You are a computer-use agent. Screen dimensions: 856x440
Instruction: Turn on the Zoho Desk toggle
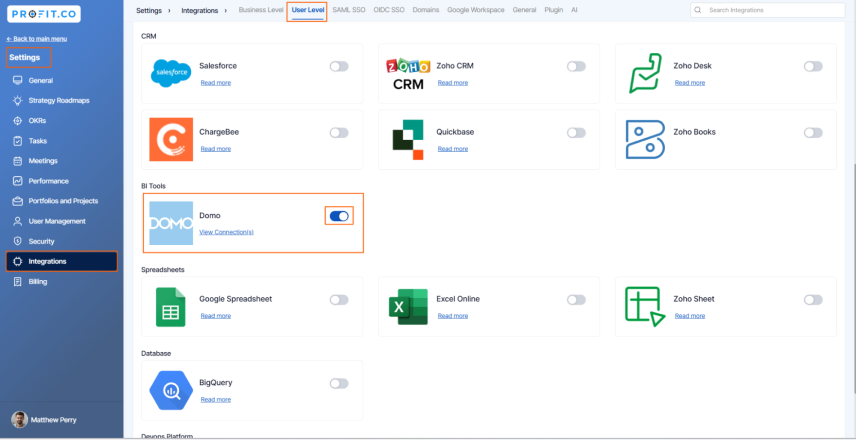click(813, 66)
